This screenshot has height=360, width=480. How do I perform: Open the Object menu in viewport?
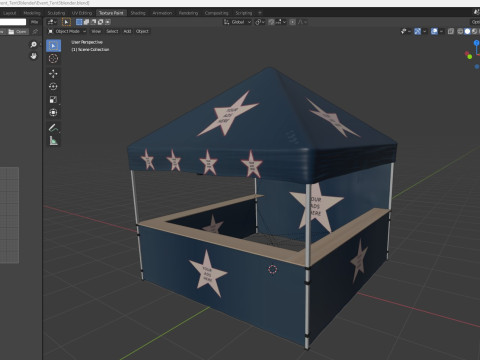142,31
